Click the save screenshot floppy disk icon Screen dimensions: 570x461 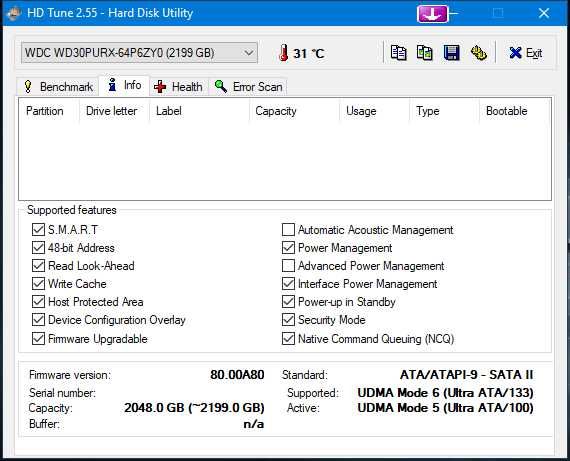click(x=451, y=53)
